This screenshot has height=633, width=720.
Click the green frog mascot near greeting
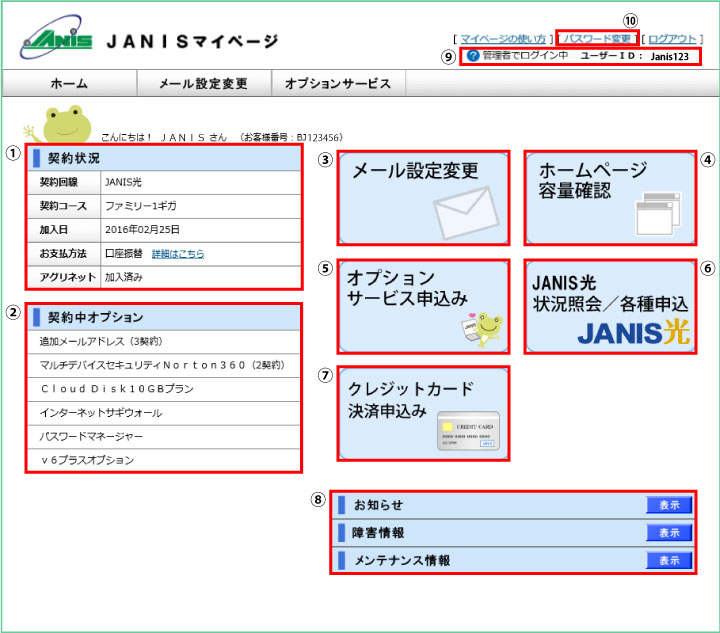(x=58, y=125)
